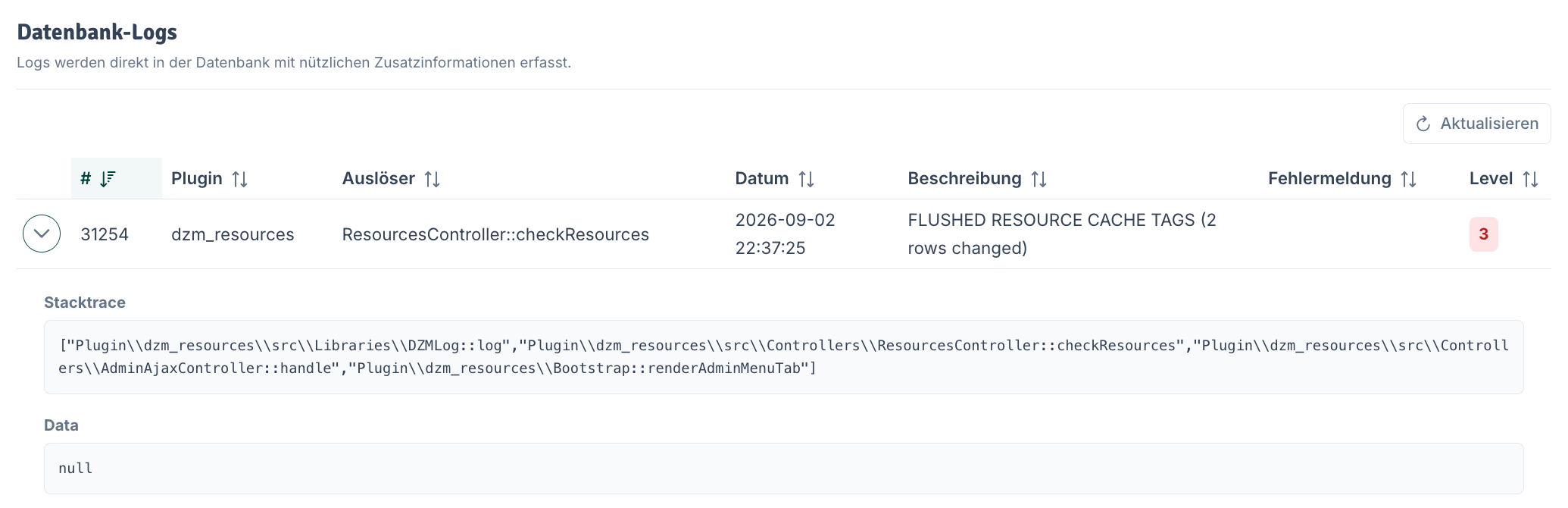Click the Aktualisieren refresh button
This screenshot has height=508, width=1568.
coord(1476,124)
